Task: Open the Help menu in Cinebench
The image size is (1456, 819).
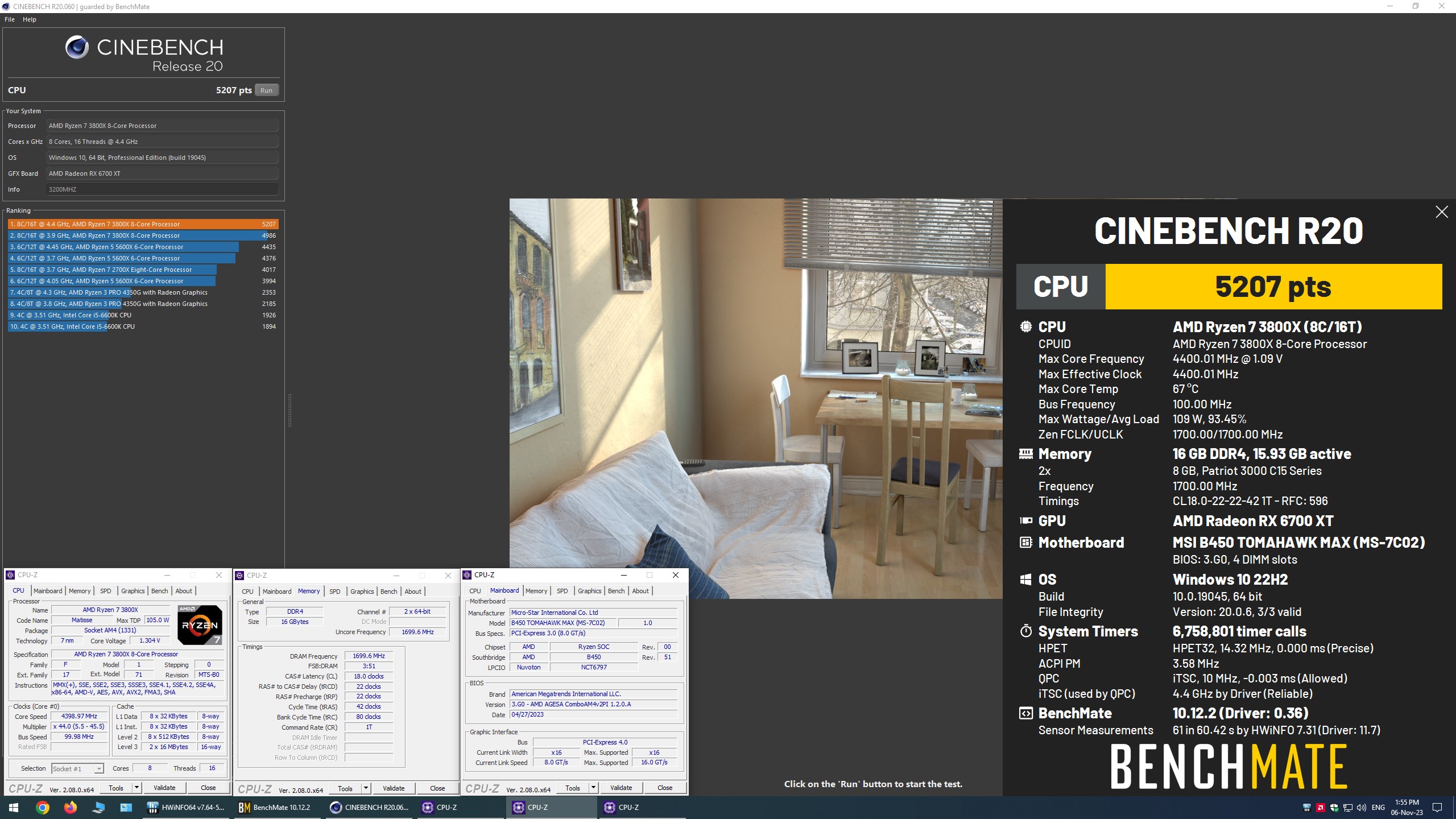Action: [x=30, y=19]
